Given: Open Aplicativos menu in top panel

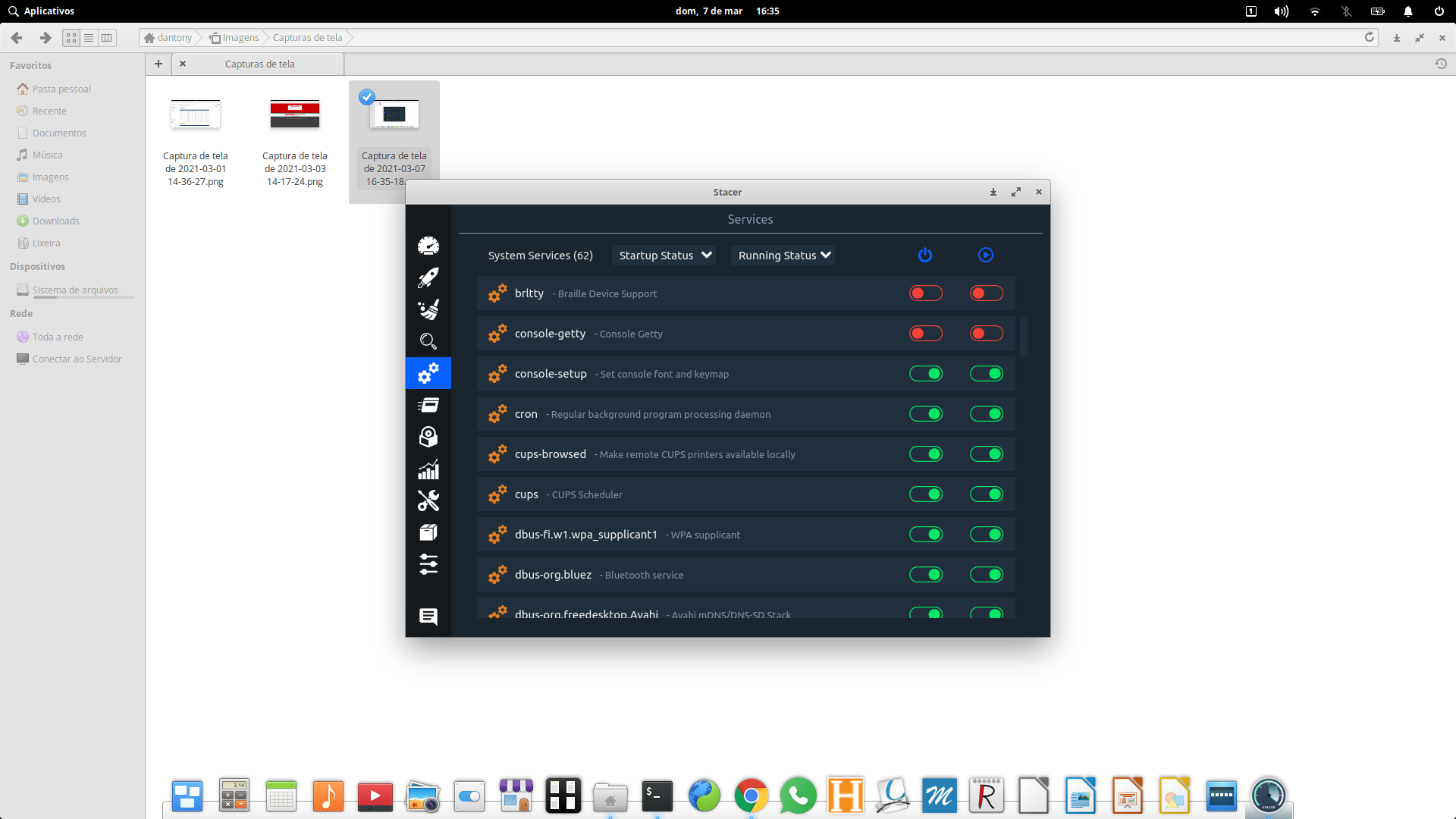Looking at the screenshot, I should click(42, 11).
